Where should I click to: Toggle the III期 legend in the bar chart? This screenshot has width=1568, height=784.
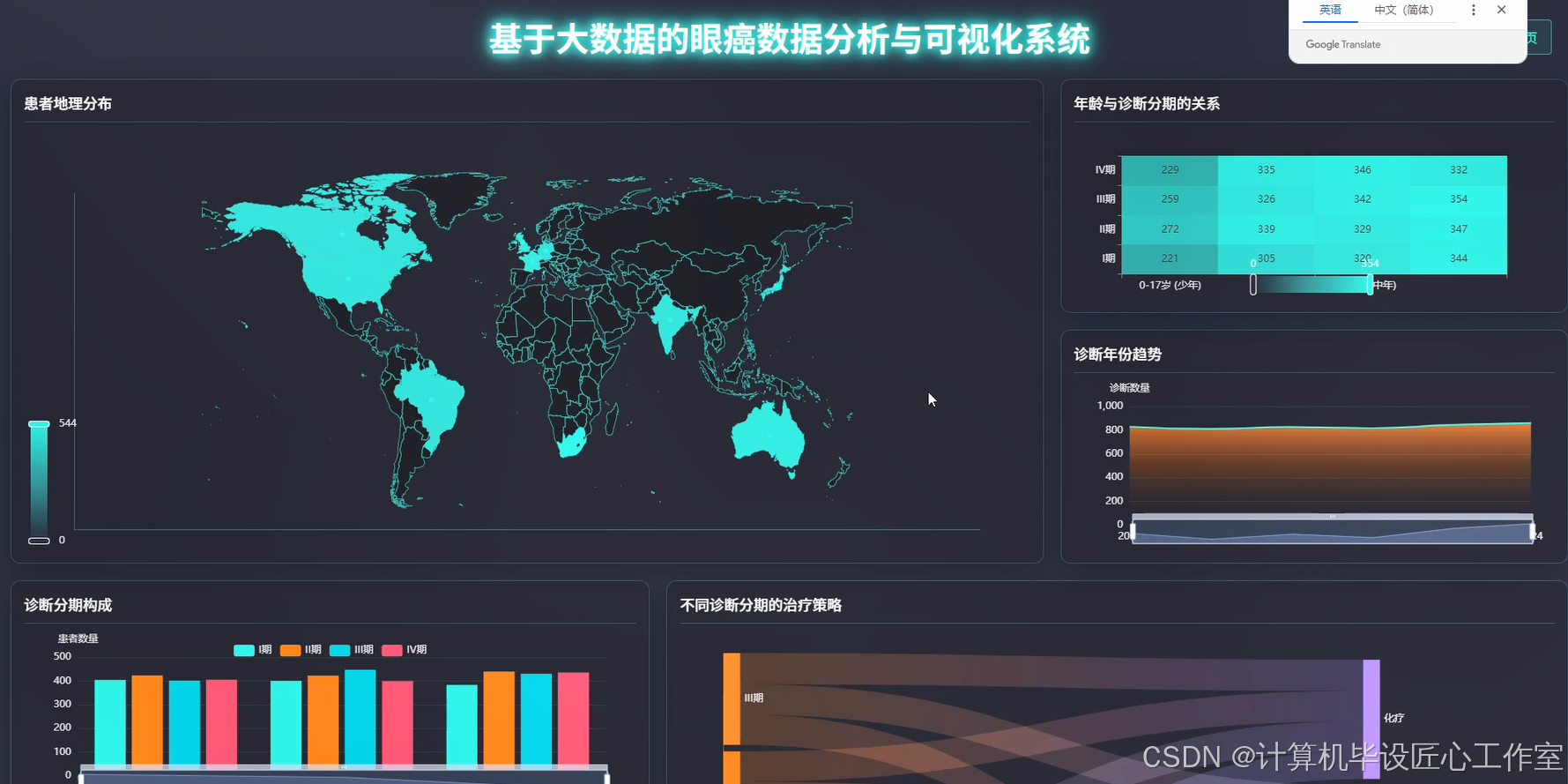point(351,650)
